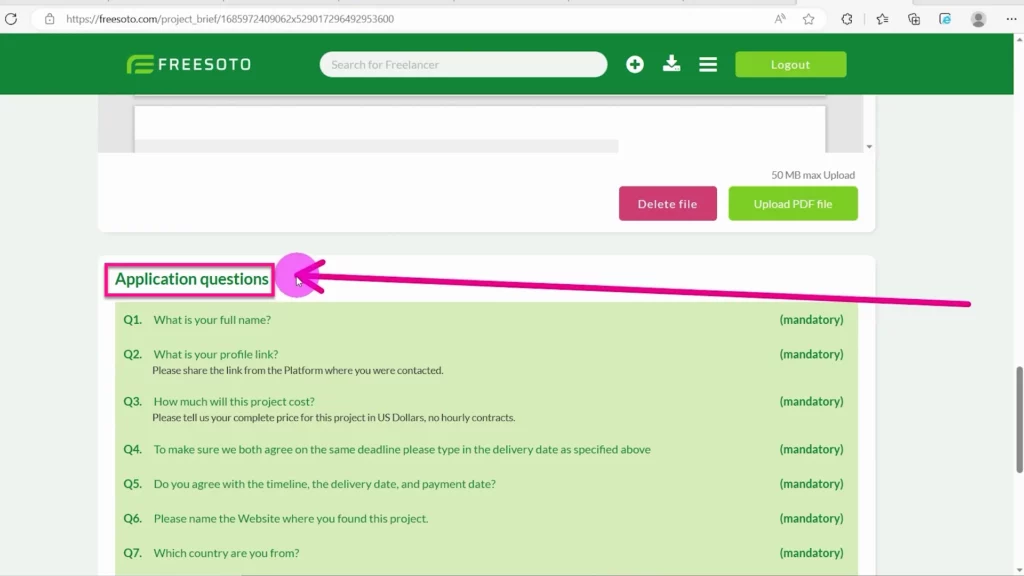Select Q3 'How much will this project cost?'
Screen dimensions: 1024x576
pos(234,401)
